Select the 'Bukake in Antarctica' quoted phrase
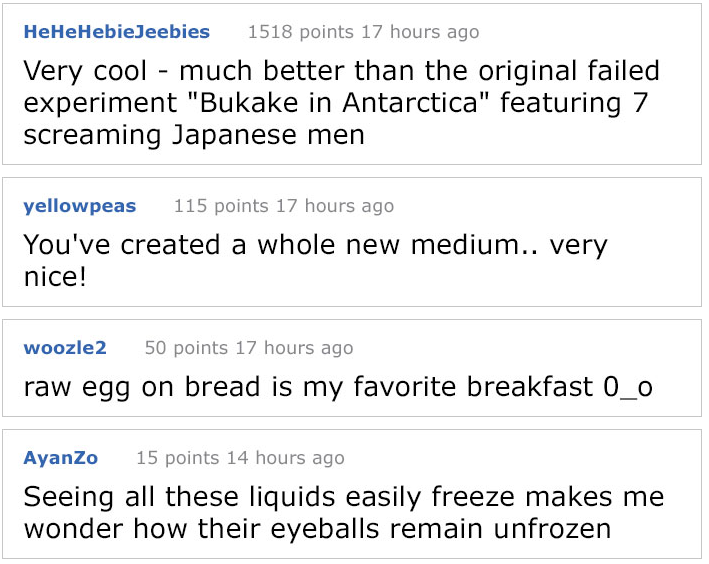This screenshot has height=564, width=709. pyautogui.click(x=338, y=103)
